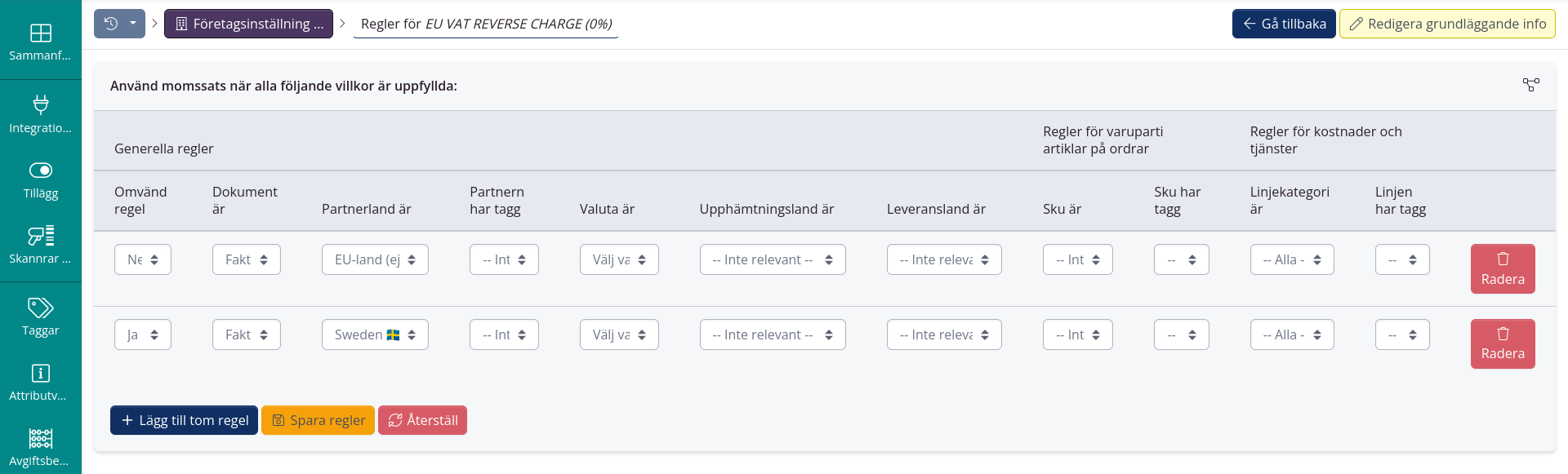Open Skannrar section in sidebar
This screenshot has height=474, width=1568.
40,245
